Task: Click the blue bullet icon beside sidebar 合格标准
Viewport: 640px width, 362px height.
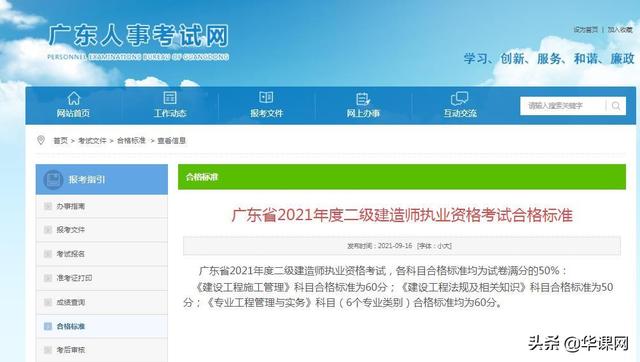Action: 48,326
